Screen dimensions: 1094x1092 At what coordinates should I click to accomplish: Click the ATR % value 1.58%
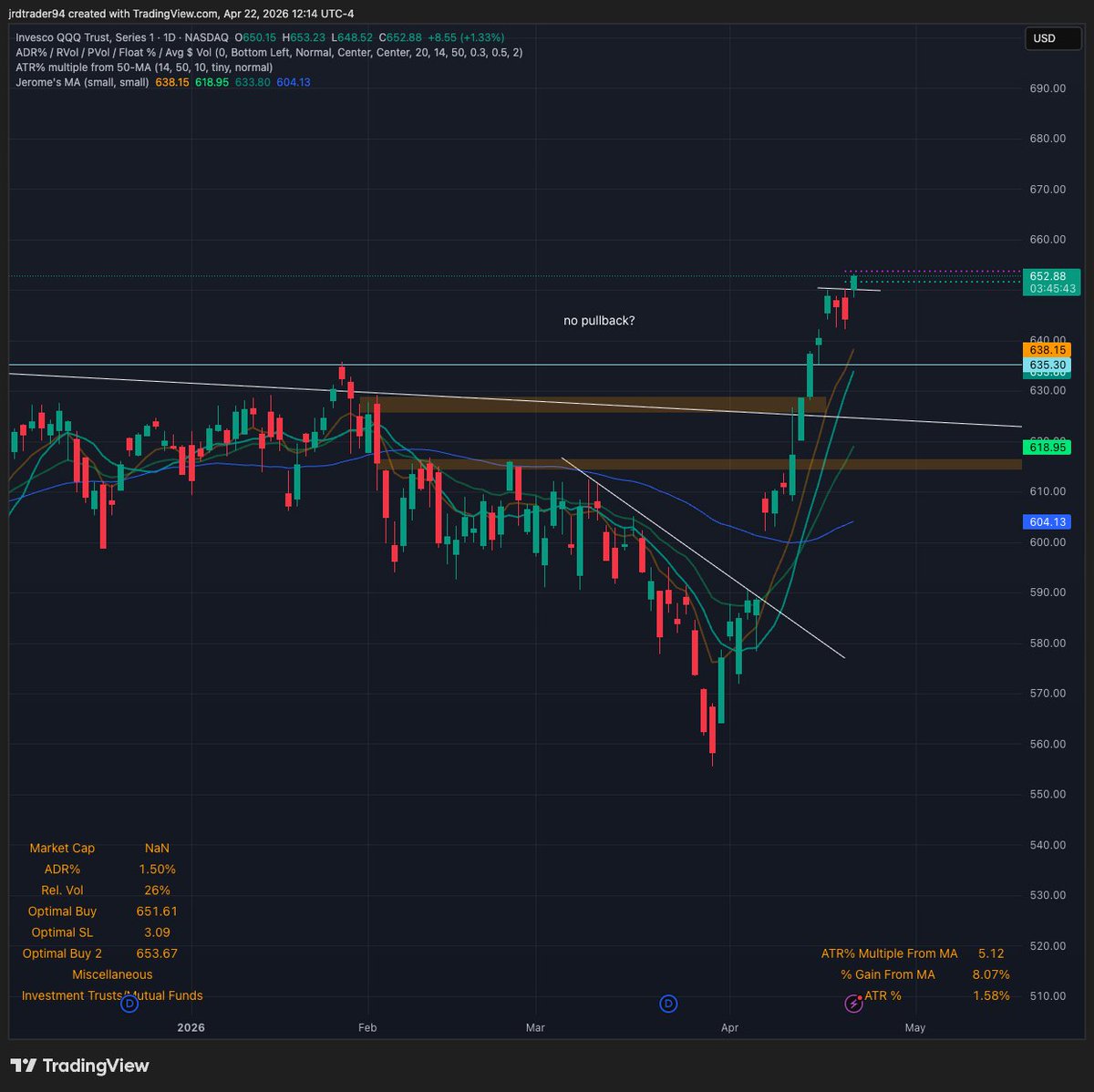tap(991, 995)
